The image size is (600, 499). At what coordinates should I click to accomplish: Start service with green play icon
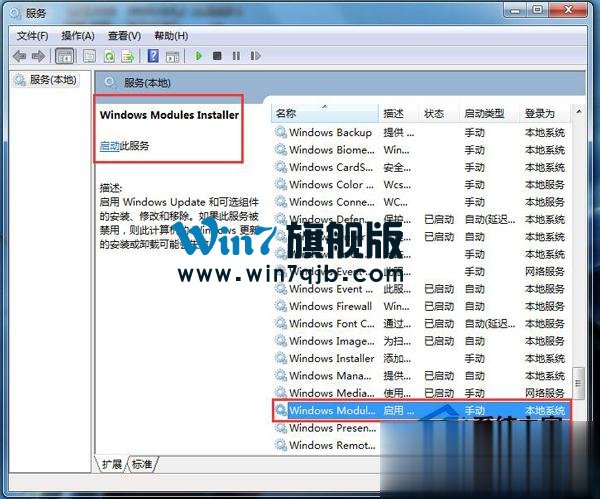(x=199, y=56)
